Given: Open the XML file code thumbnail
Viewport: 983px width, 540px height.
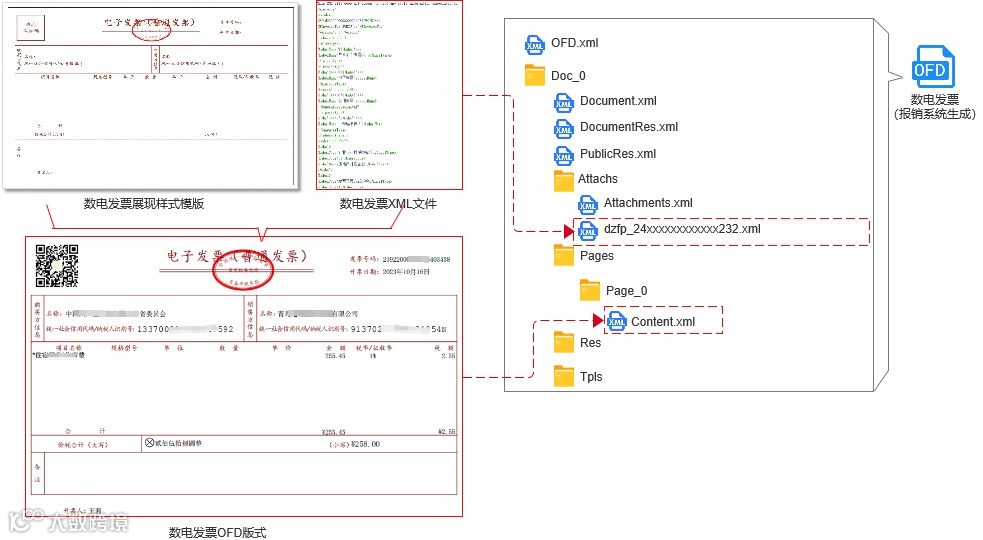Looking at the screenshot, I should (x=389, y=95).
